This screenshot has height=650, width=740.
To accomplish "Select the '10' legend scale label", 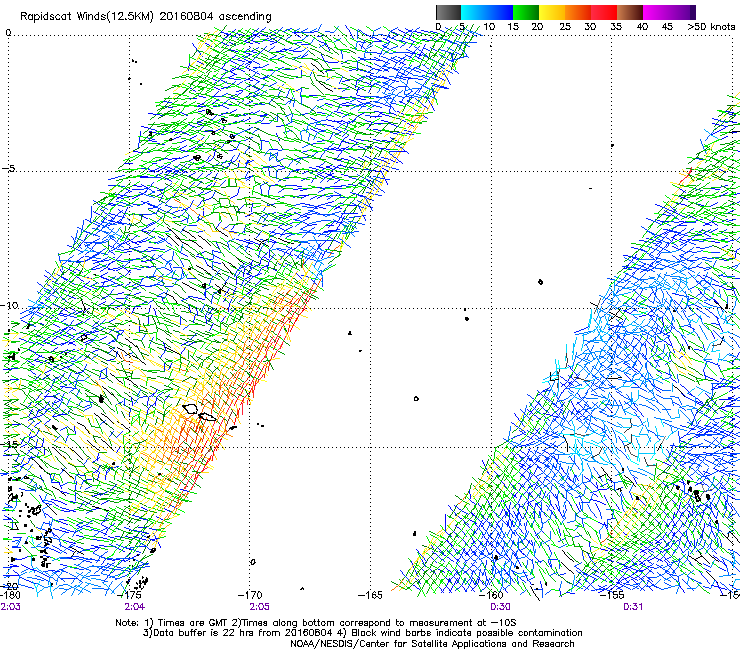I will click(x=489, y=27).
